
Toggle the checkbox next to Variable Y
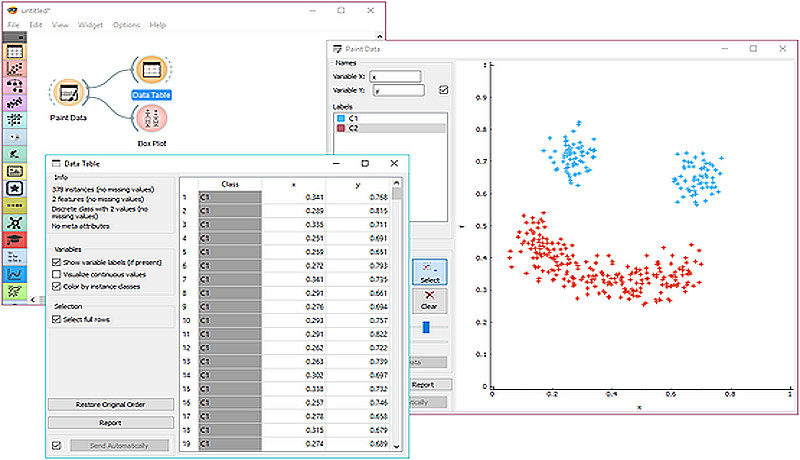tap(443, 90)
